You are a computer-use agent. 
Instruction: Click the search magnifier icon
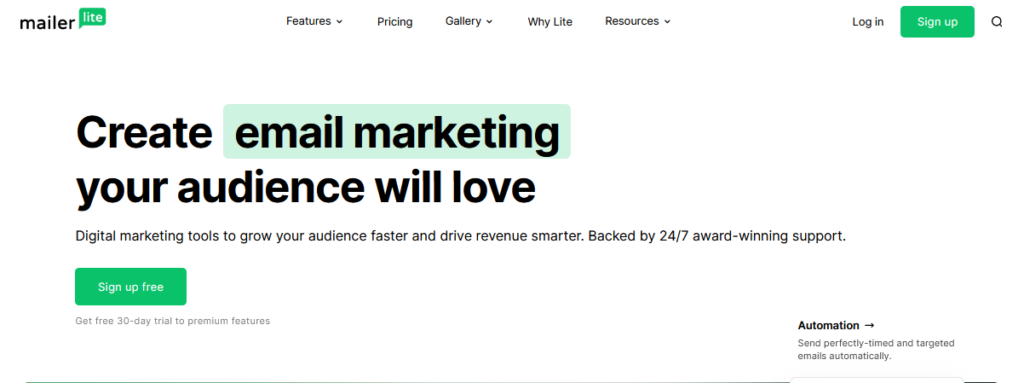997,22
